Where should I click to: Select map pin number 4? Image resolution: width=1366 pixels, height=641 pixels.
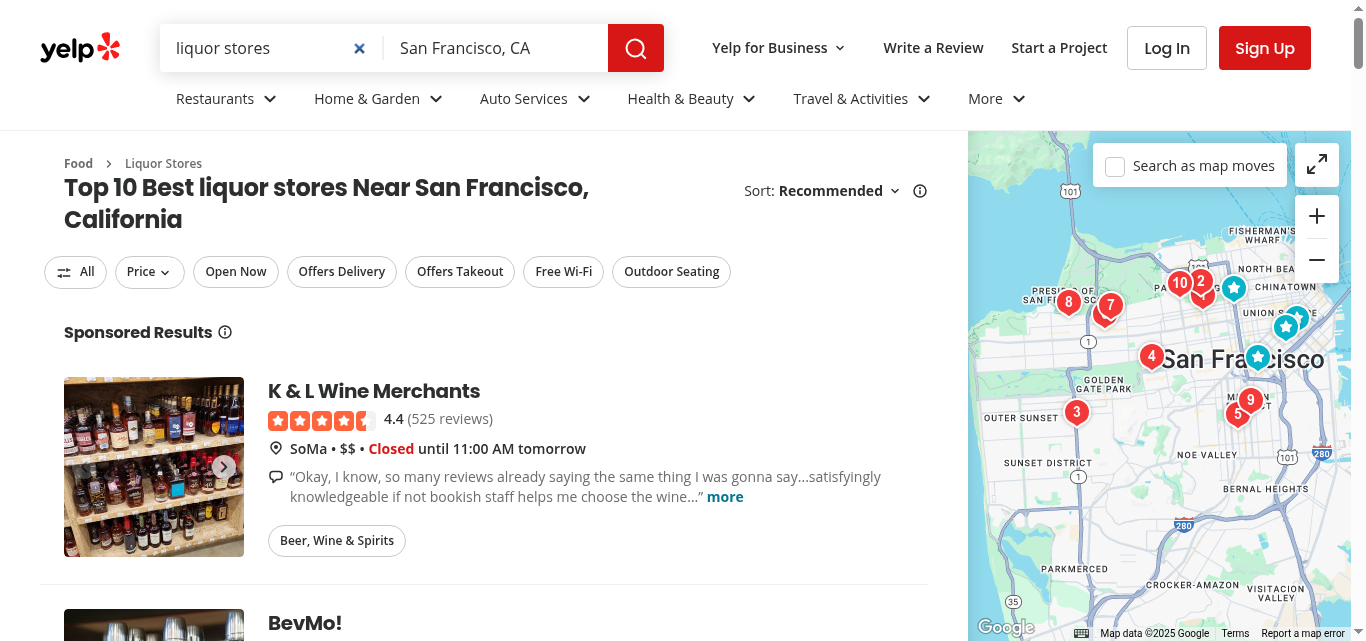tap(1152, 357)
